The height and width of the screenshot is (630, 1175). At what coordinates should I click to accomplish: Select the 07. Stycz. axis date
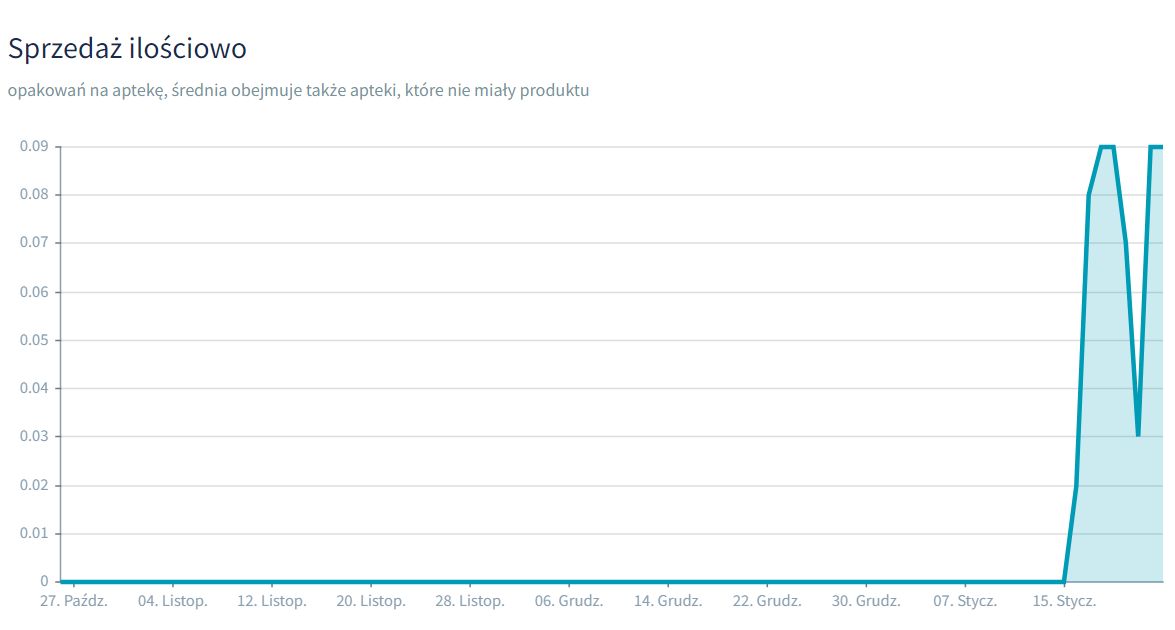tap(964, 602)
